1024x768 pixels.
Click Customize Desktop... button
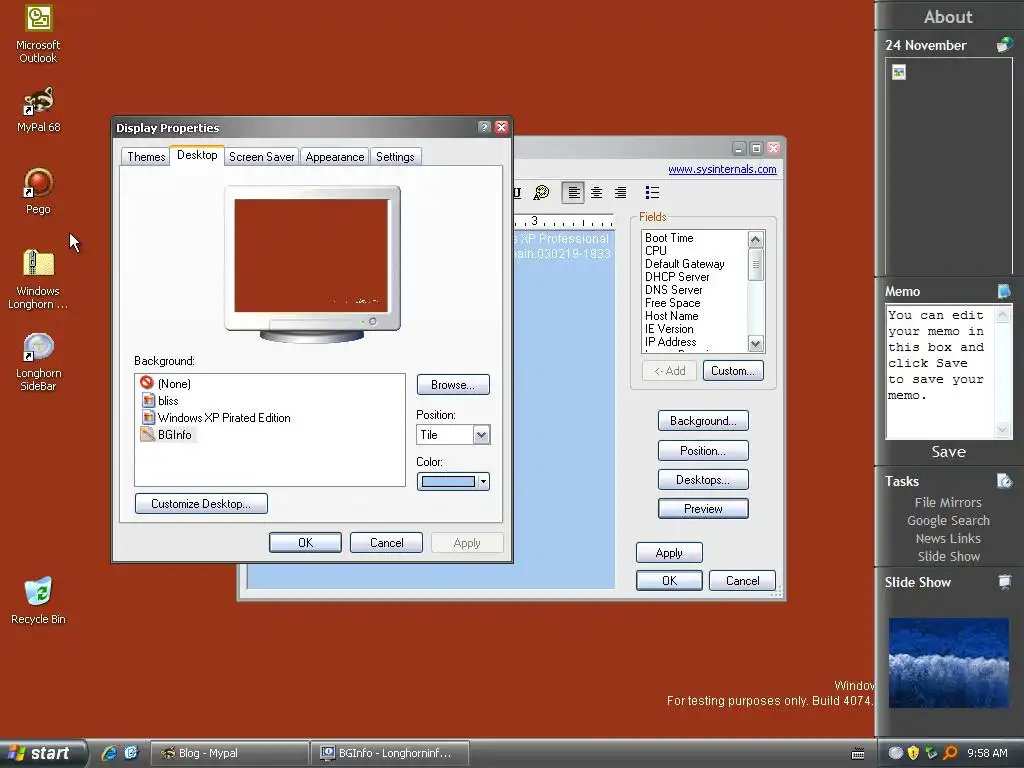201,504
